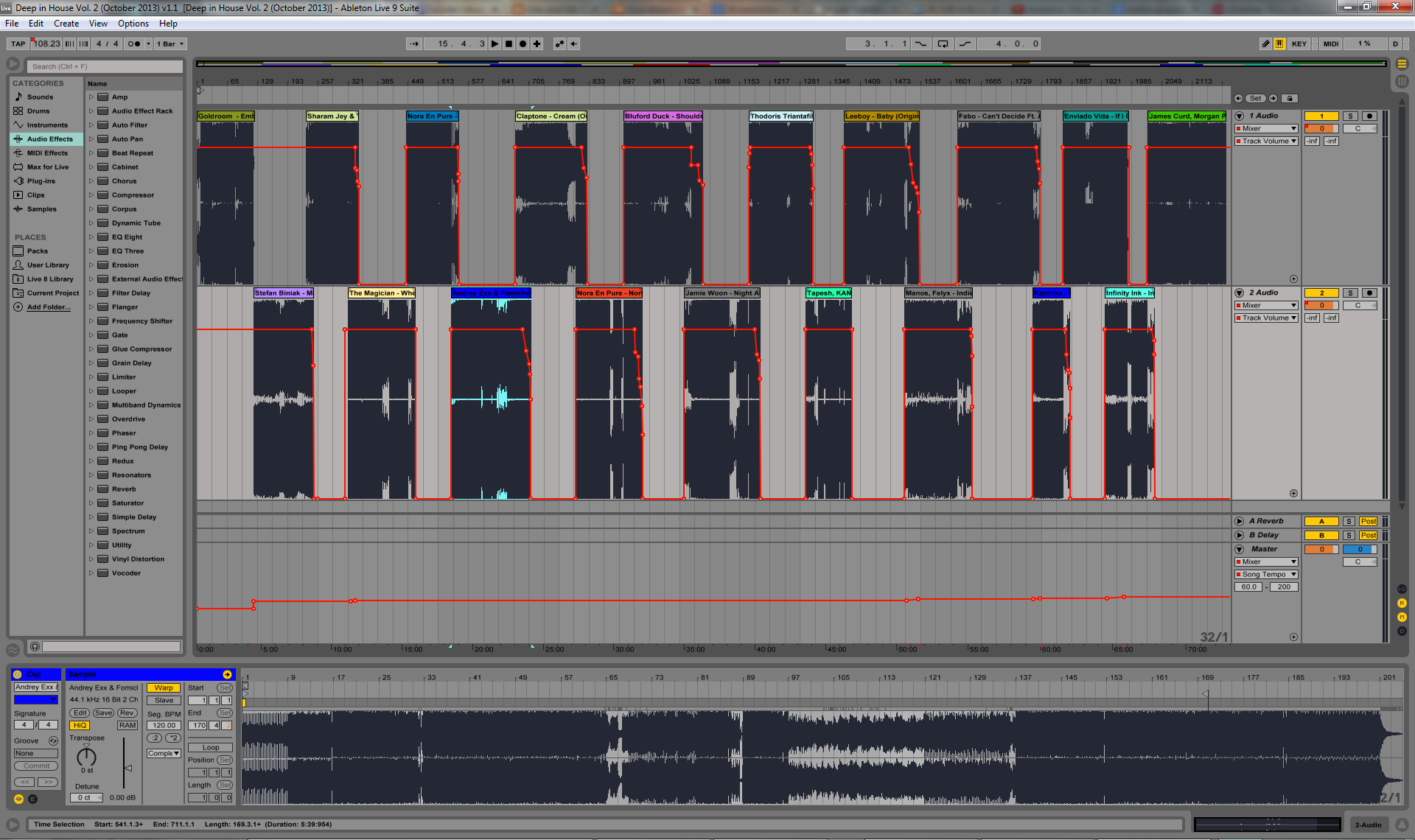
Task: Solo the 1 Audio track
Action: point(1350,116)
